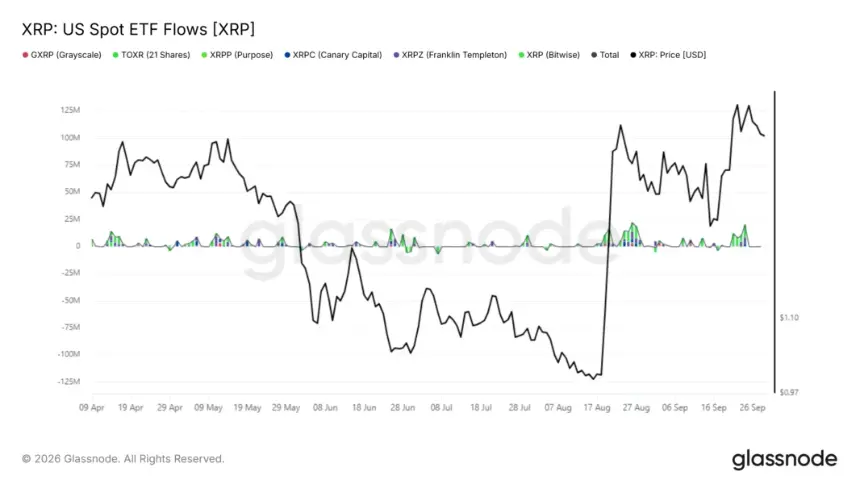The width and height of the screenshot is (860, 484).
Task: Toggle XRPC (Canary Capital) legend entry
Action: (x=333, y=55)
